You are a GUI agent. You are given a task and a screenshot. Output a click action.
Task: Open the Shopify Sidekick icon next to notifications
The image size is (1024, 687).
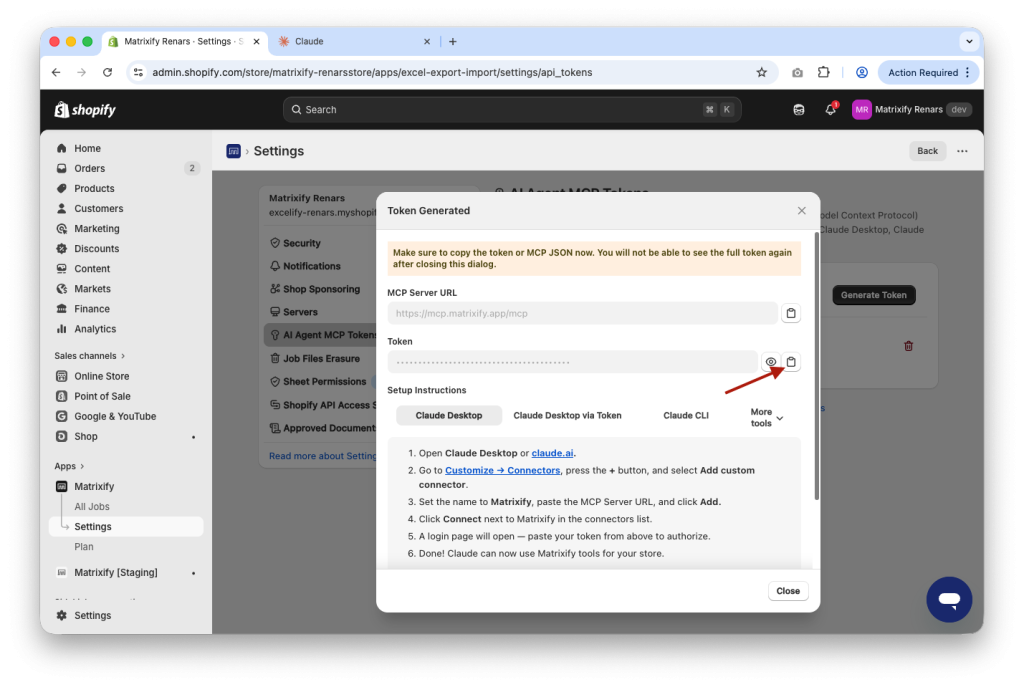798,109
